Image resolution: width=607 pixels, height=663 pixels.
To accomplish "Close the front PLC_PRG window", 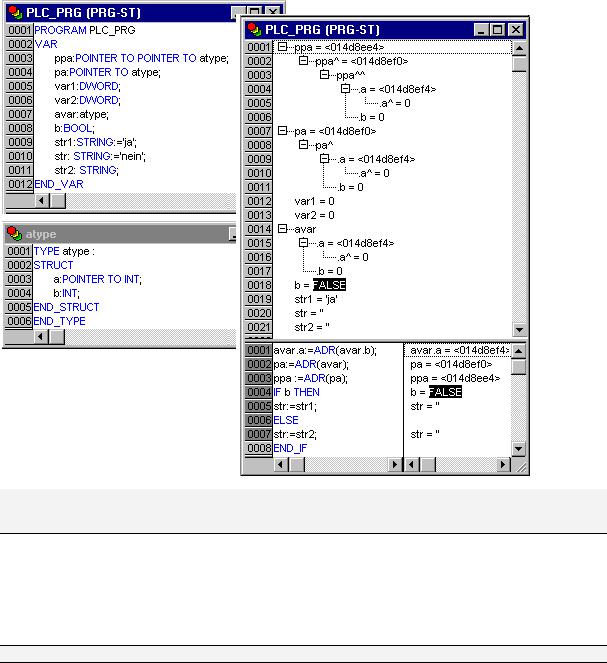I will tap(516, 30).
